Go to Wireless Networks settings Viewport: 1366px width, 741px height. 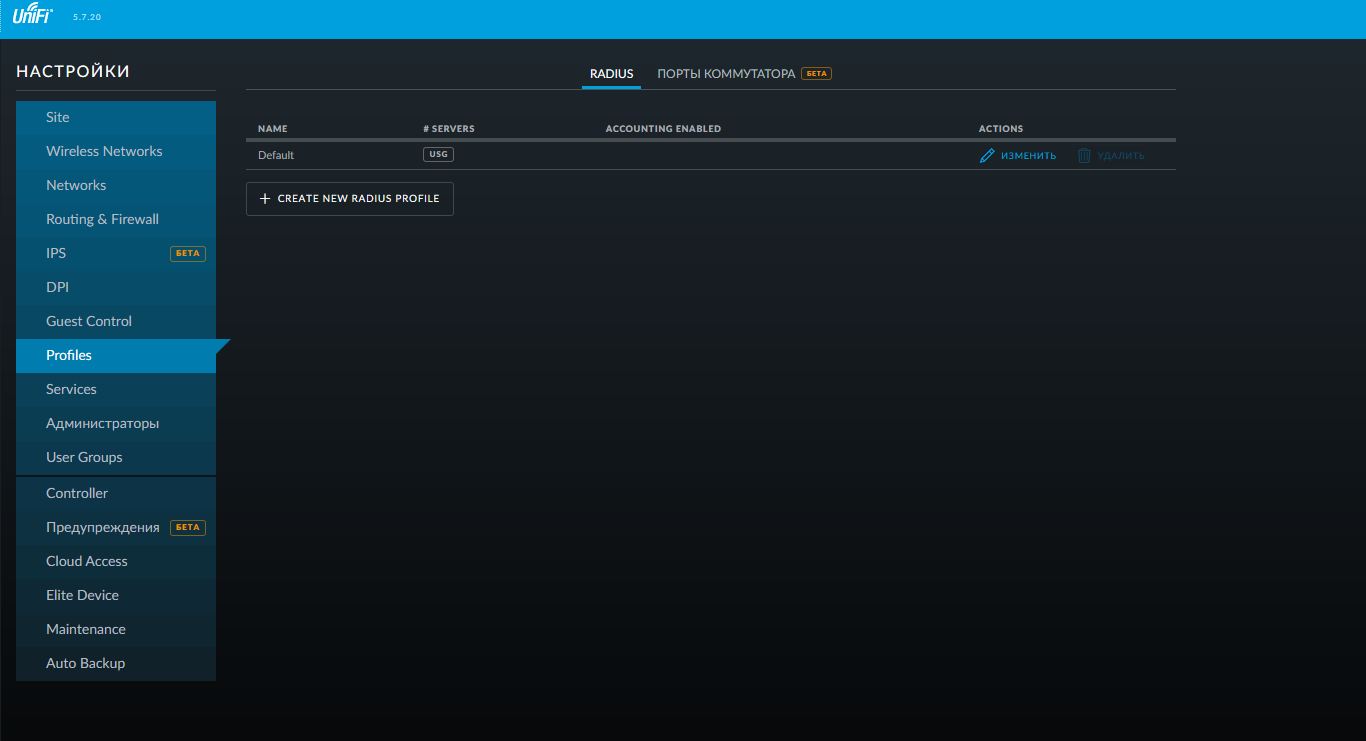[104, 151]
